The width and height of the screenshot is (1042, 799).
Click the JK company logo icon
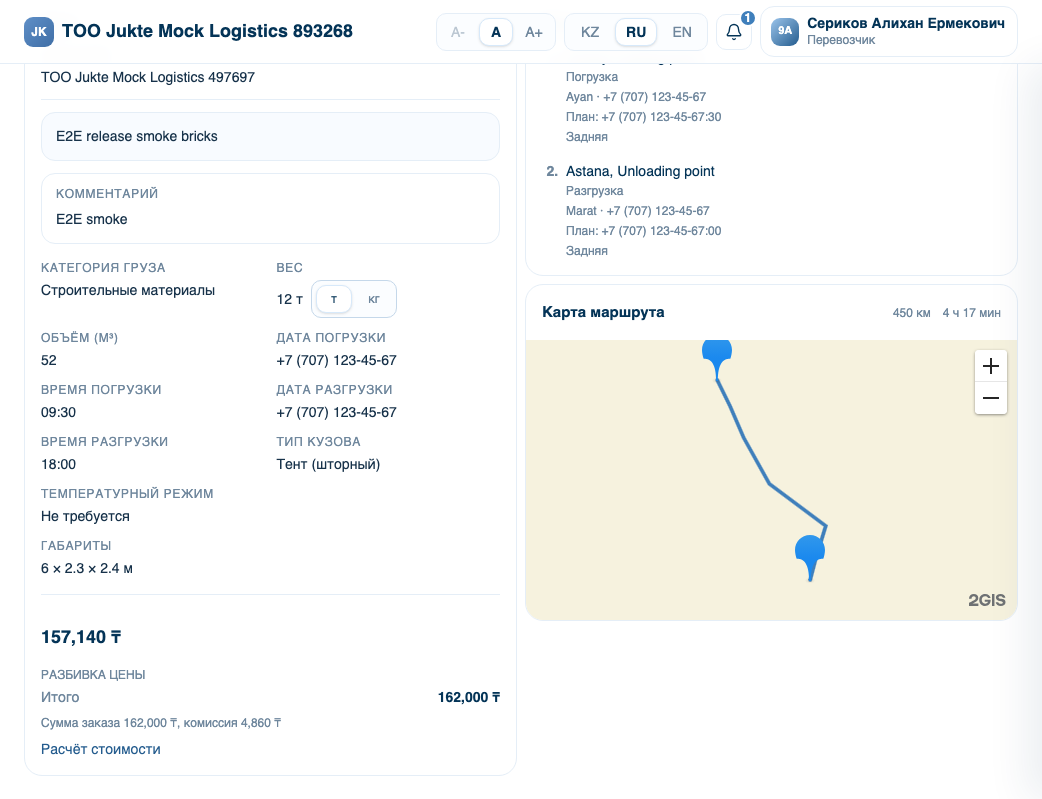click(39, 32)
